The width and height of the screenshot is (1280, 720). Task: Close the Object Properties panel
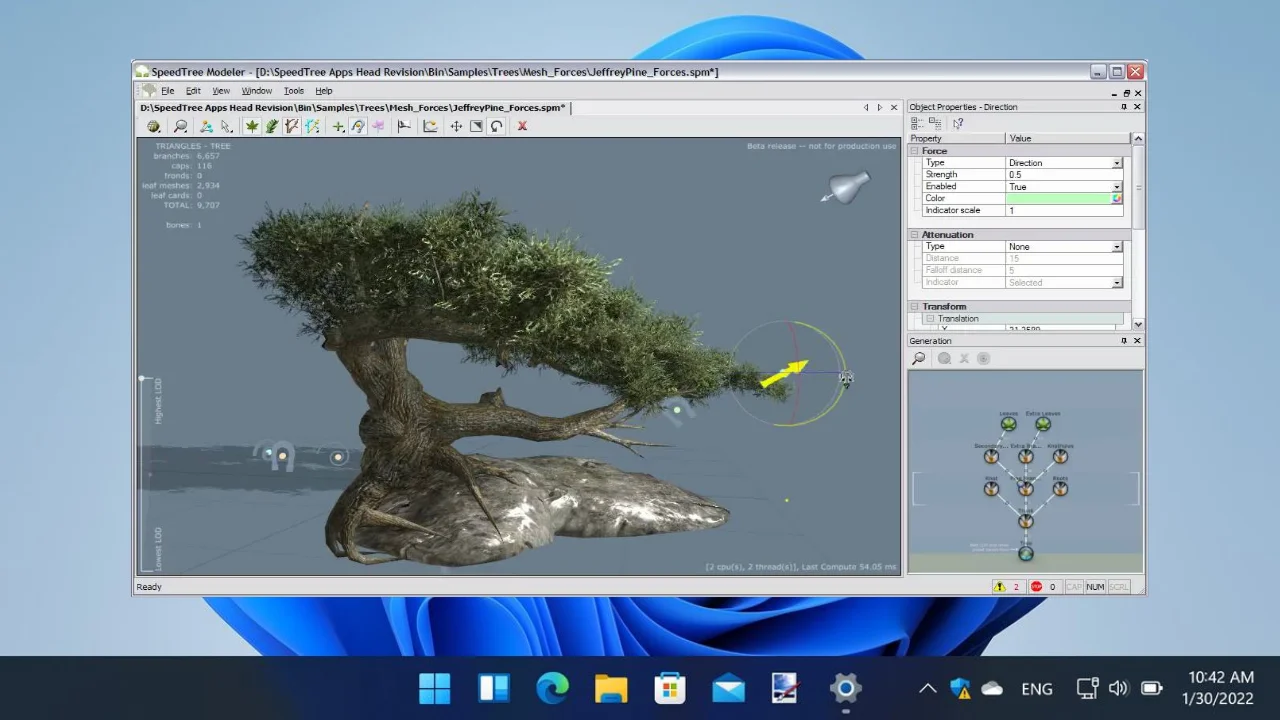click(1137, 107)
